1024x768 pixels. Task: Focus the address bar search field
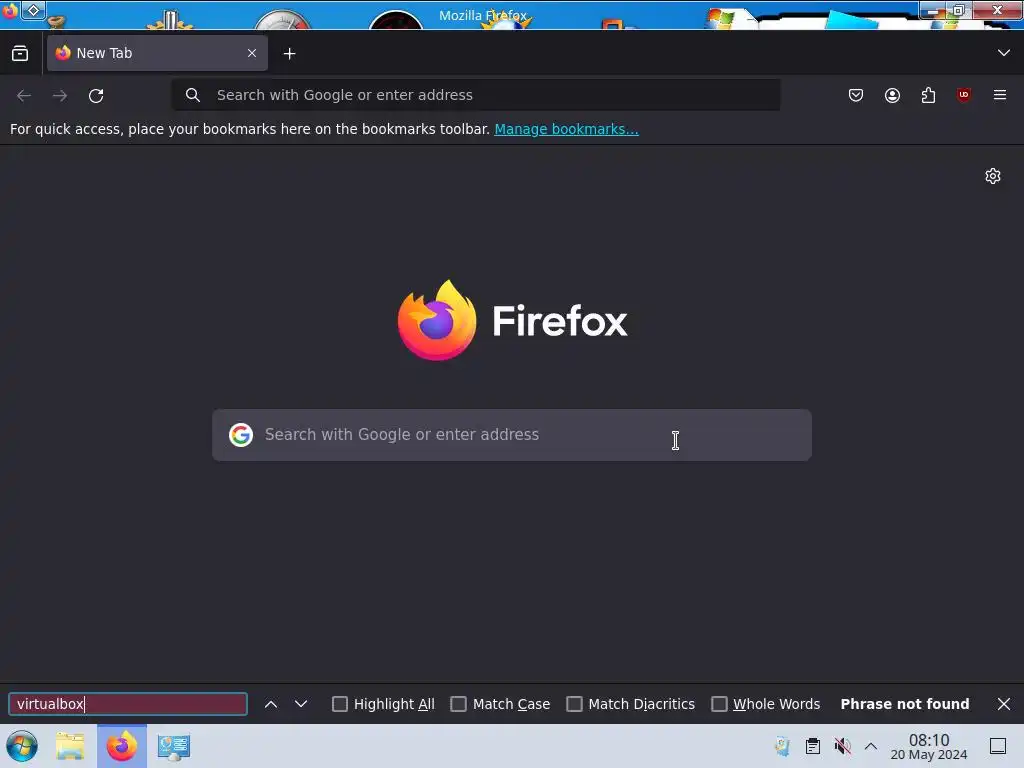click(x=476, y=95)
